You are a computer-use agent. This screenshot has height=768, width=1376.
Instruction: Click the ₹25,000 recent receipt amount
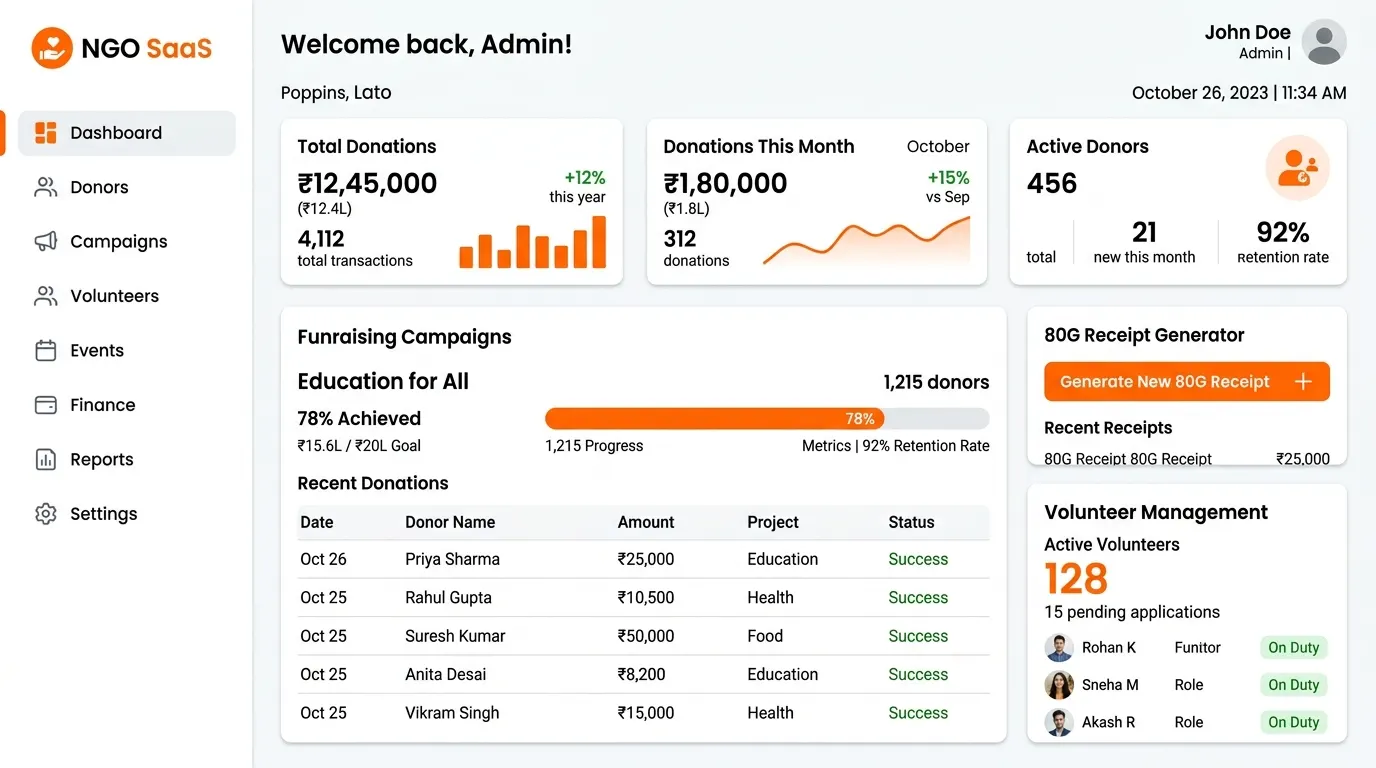pos(1303,459)
